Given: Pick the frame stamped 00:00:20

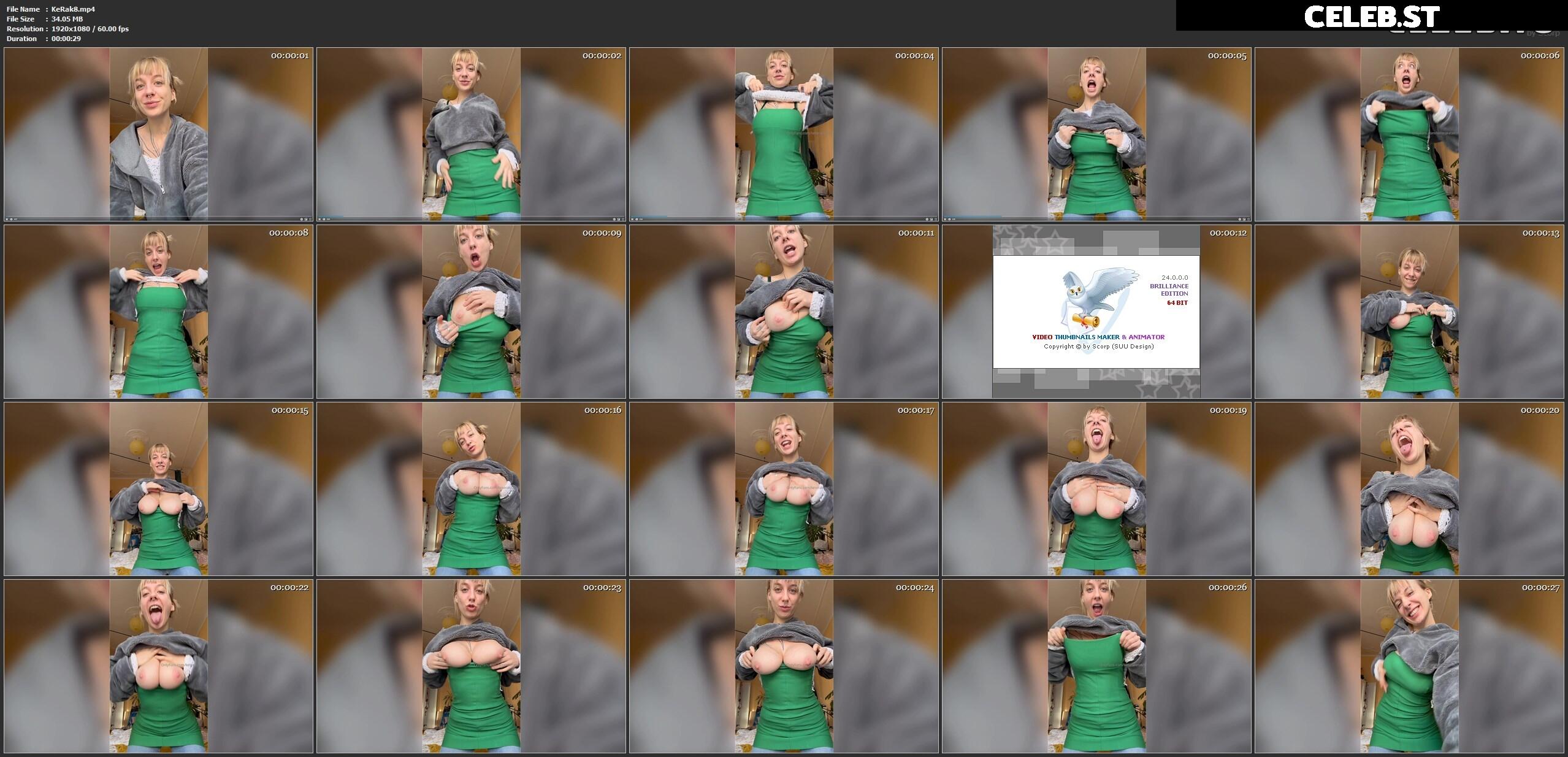Looking at the screenshot, I should coord(1409,489).
